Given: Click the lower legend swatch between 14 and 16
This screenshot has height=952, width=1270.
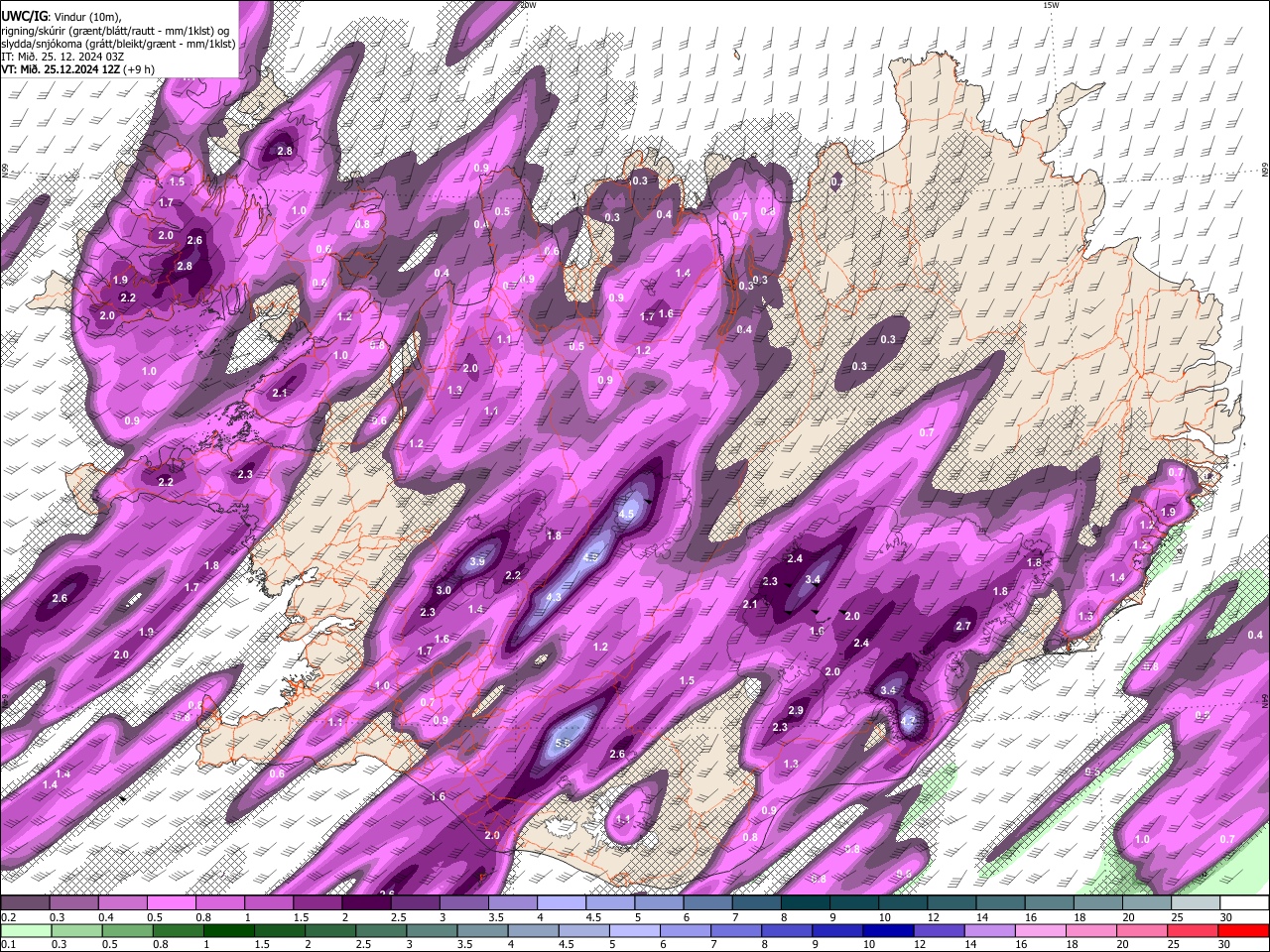Looking at the screenshot, I should (x=988, y=930).
